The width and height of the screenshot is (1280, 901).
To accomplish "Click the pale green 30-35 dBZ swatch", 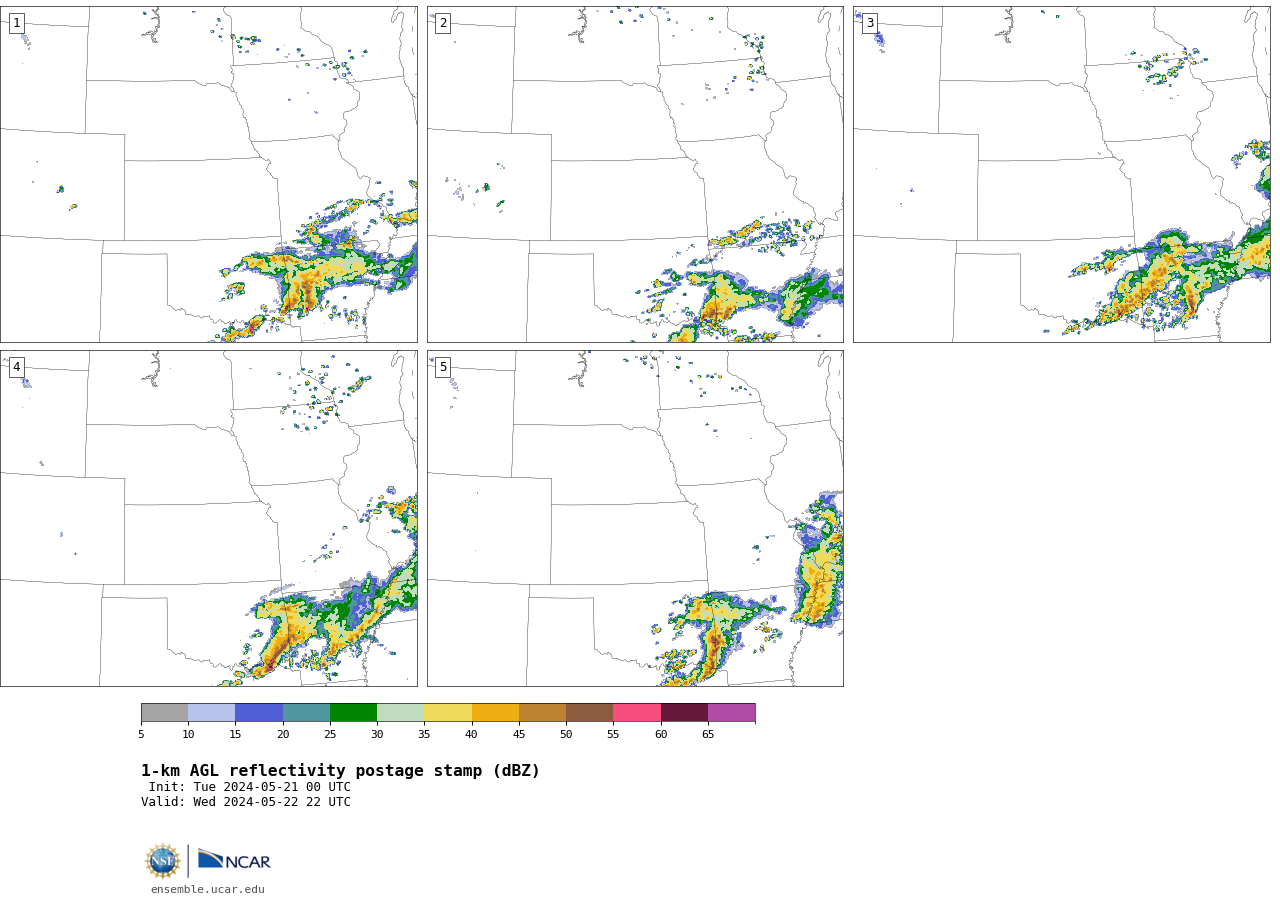I will click(x=401, y=713).
